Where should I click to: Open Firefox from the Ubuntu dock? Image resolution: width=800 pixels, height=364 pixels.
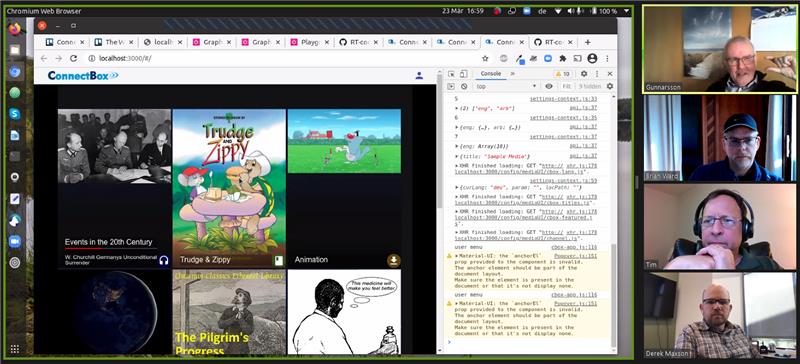coord(15,29)
